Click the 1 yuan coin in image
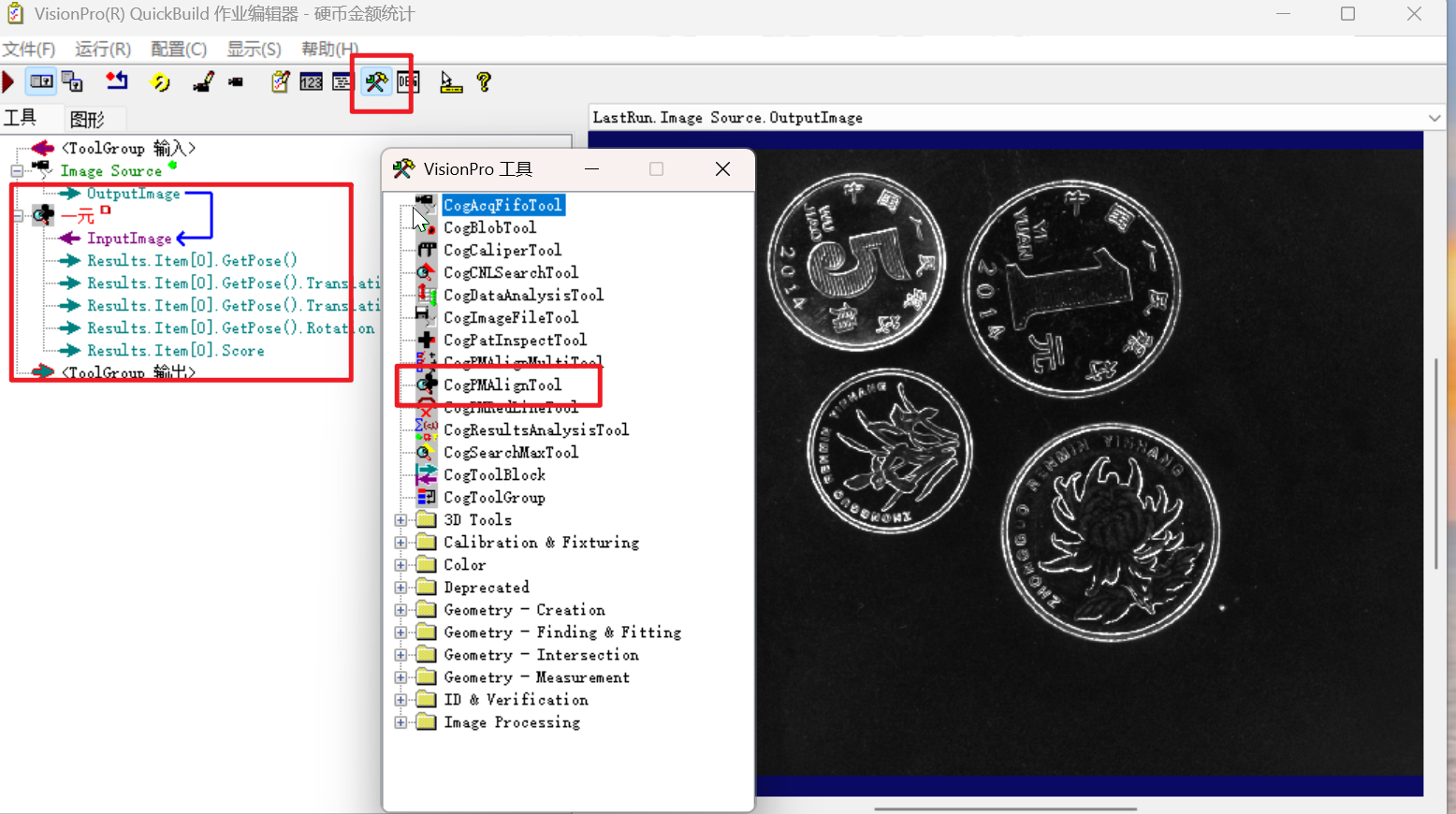Image resolution: width=1456 pixels, height=814 pixels. point(1072,288)
